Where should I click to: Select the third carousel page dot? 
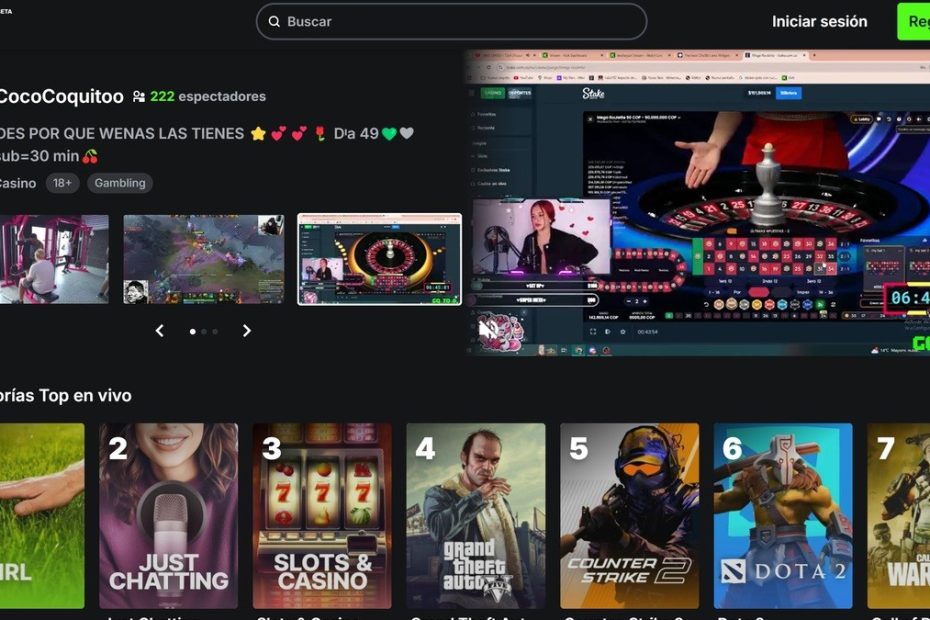(215, 332)
